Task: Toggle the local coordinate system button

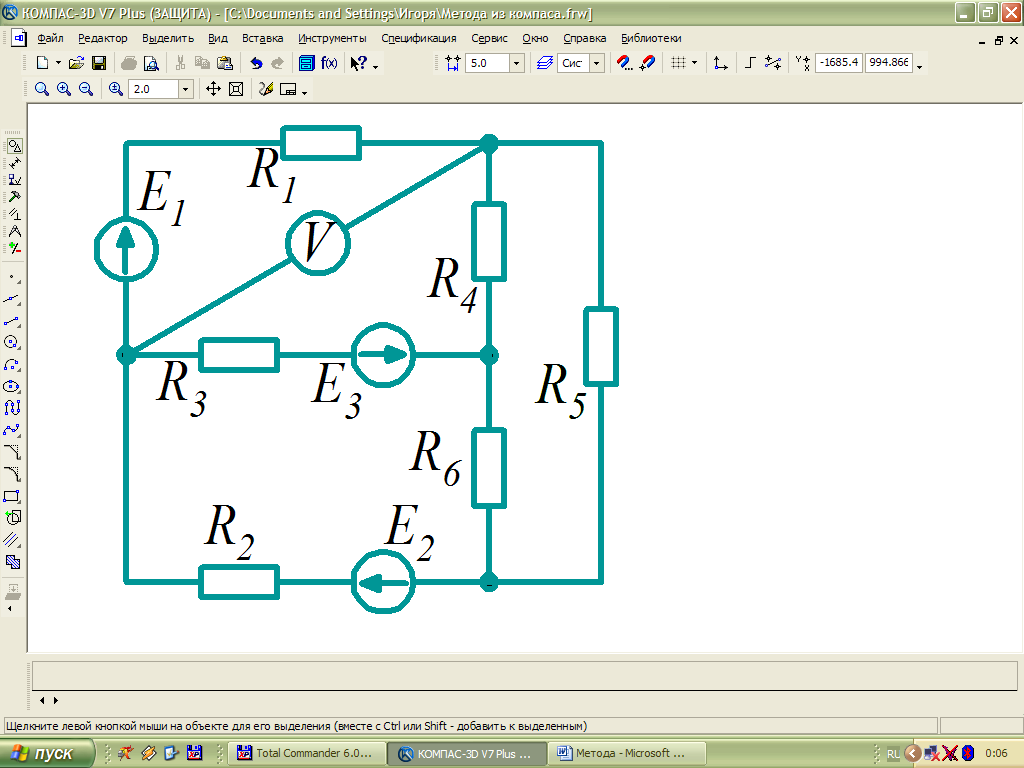Action: (720, 63)
